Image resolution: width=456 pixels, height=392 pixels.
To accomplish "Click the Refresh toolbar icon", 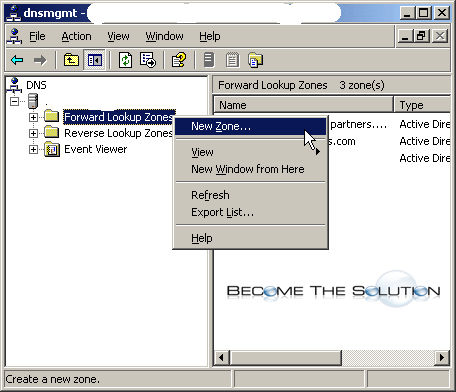I will pos(125,60).
